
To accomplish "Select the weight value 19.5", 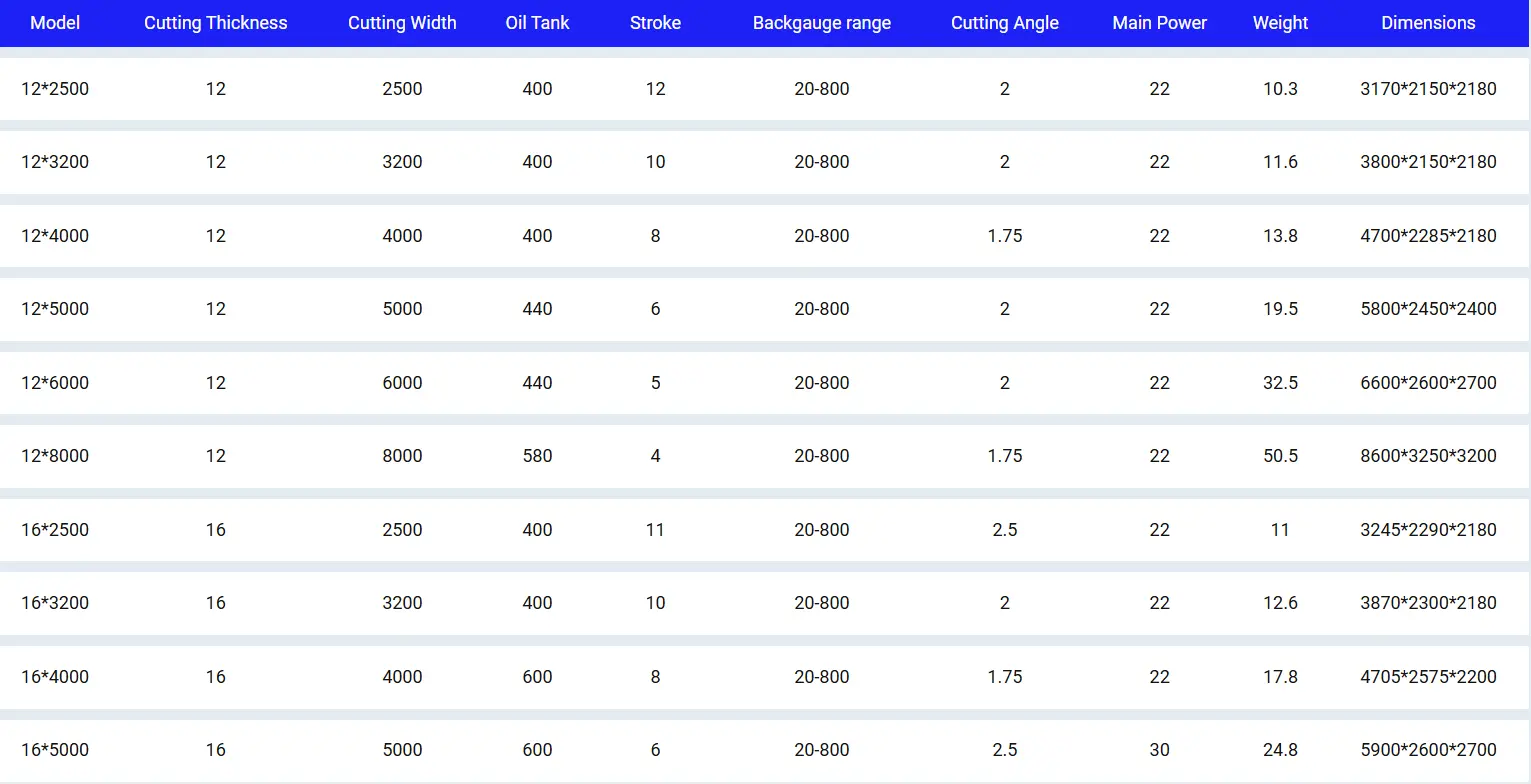I will click(x=1280, y=309).
